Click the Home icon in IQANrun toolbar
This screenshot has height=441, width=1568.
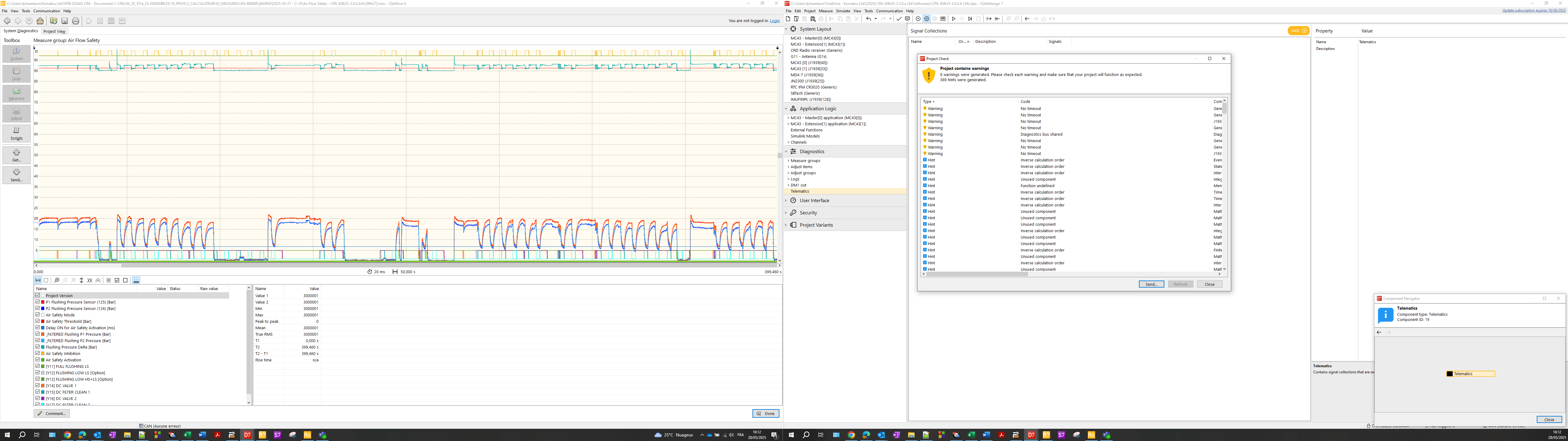point(40,21)
